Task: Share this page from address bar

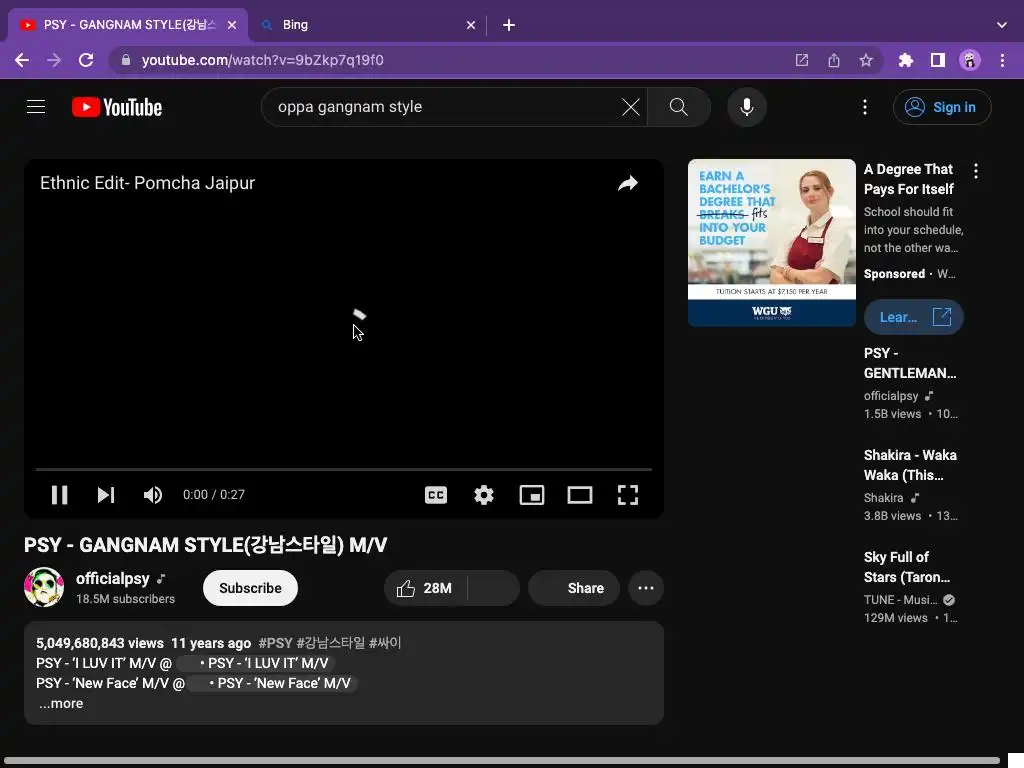Action: pos(834,60)
